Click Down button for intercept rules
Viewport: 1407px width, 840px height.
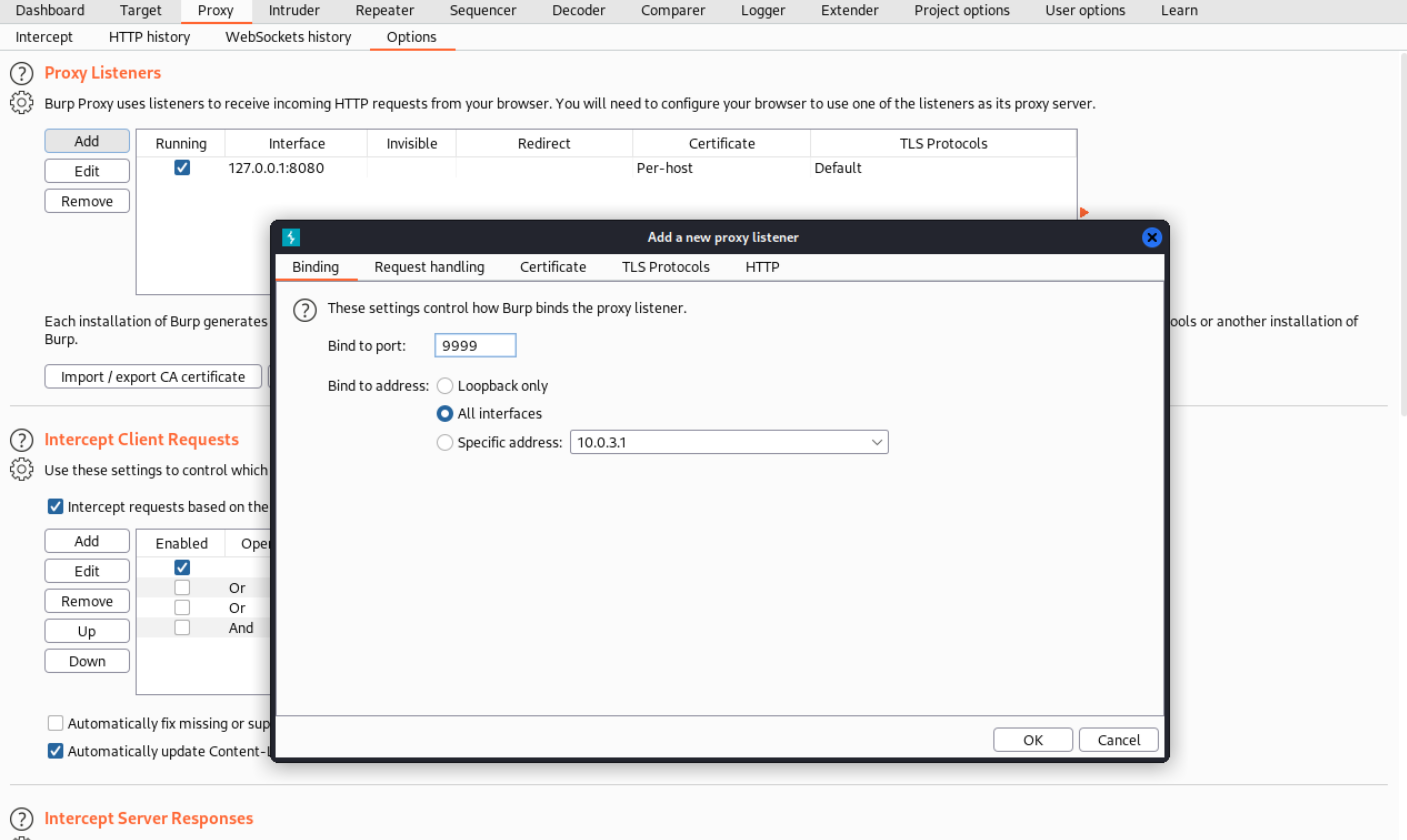[x=87, y=661]
